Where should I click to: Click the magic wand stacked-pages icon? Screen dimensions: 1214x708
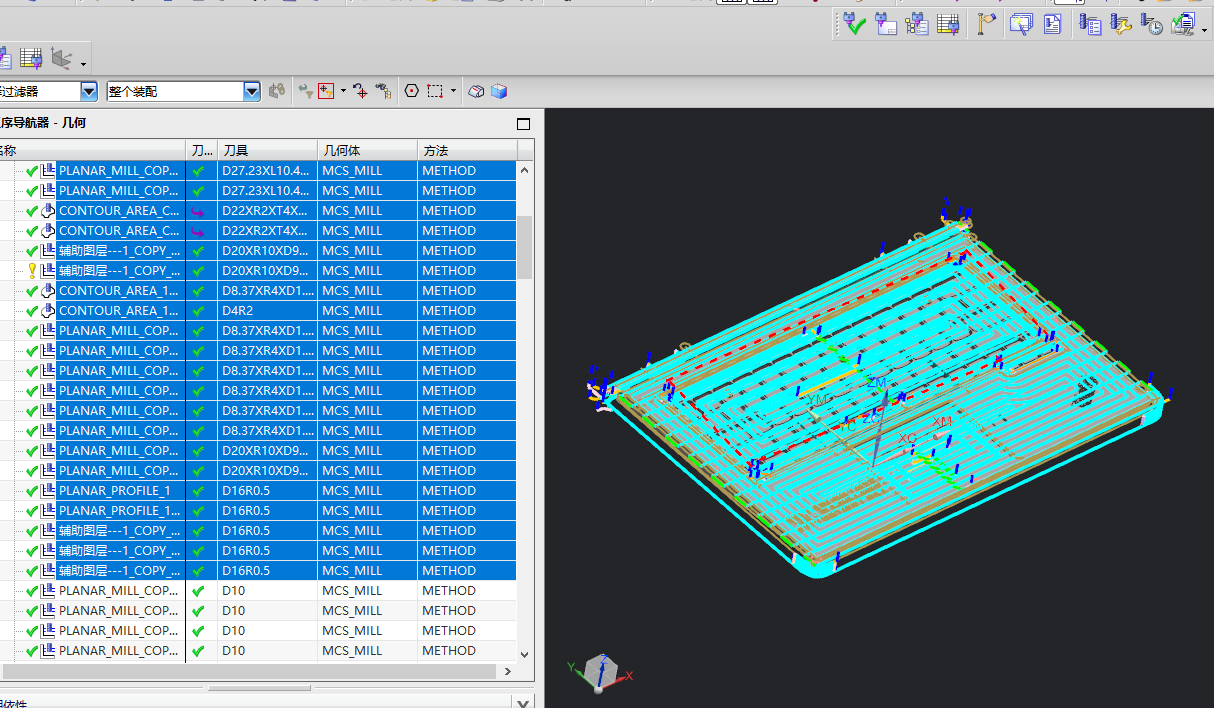click(1021, 24)
